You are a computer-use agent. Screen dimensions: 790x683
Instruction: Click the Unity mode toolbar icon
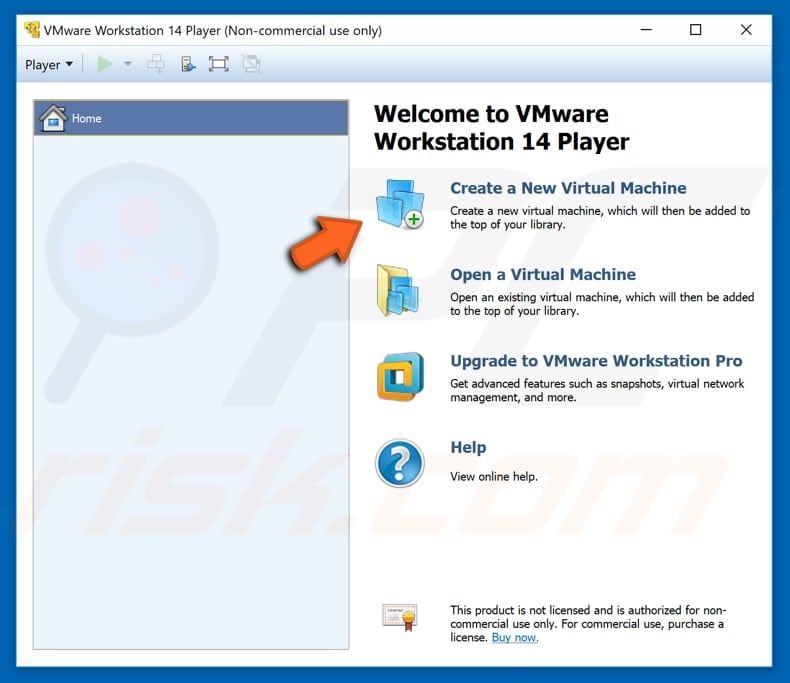tap(250, 64)
